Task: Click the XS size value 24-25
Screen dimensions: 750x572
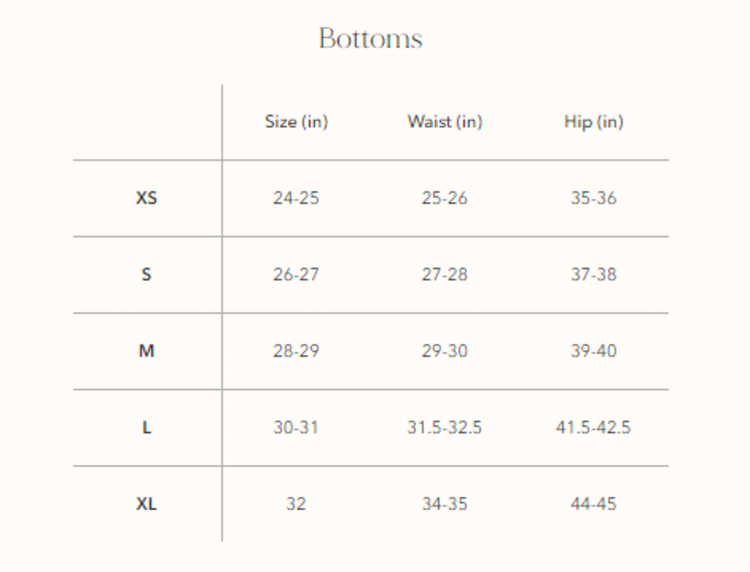Action: (296, 198)
